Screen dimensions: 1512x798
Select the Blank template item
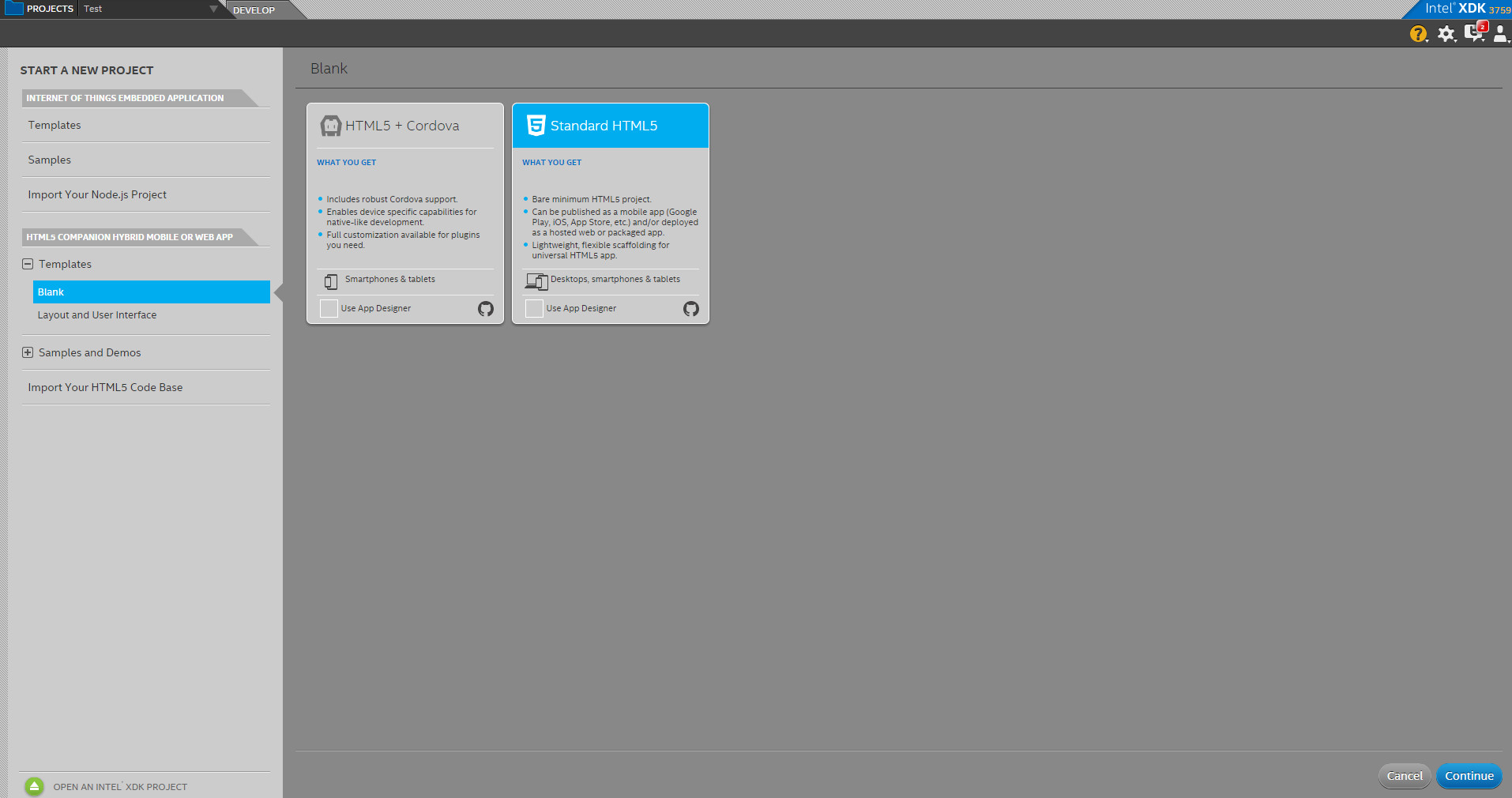[152, 292]
